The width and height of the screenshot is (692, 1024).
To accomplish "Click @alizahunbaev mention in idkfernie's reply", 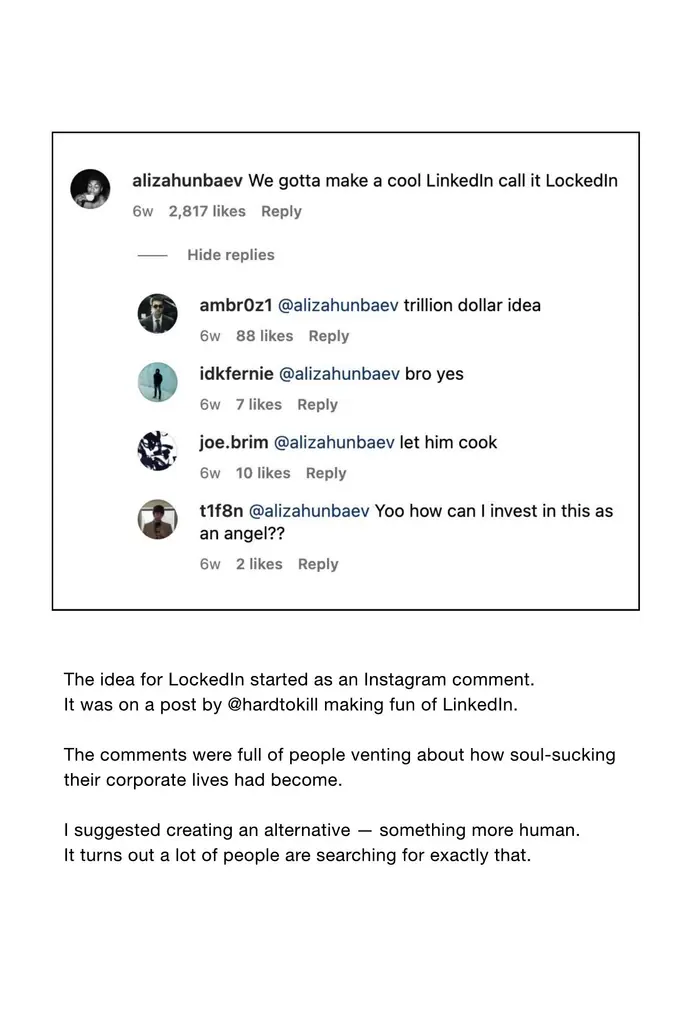I will (x=339, y=374).
